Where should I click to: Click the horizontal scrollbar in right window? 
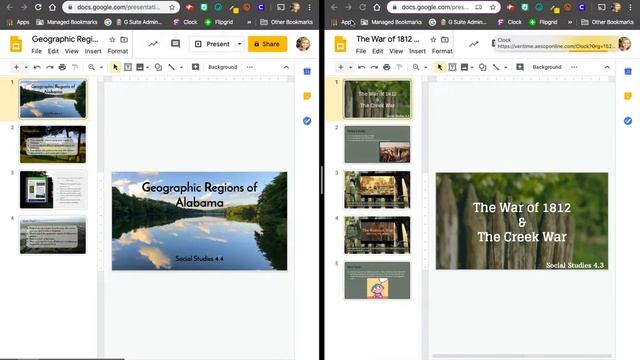pos(522,356)
